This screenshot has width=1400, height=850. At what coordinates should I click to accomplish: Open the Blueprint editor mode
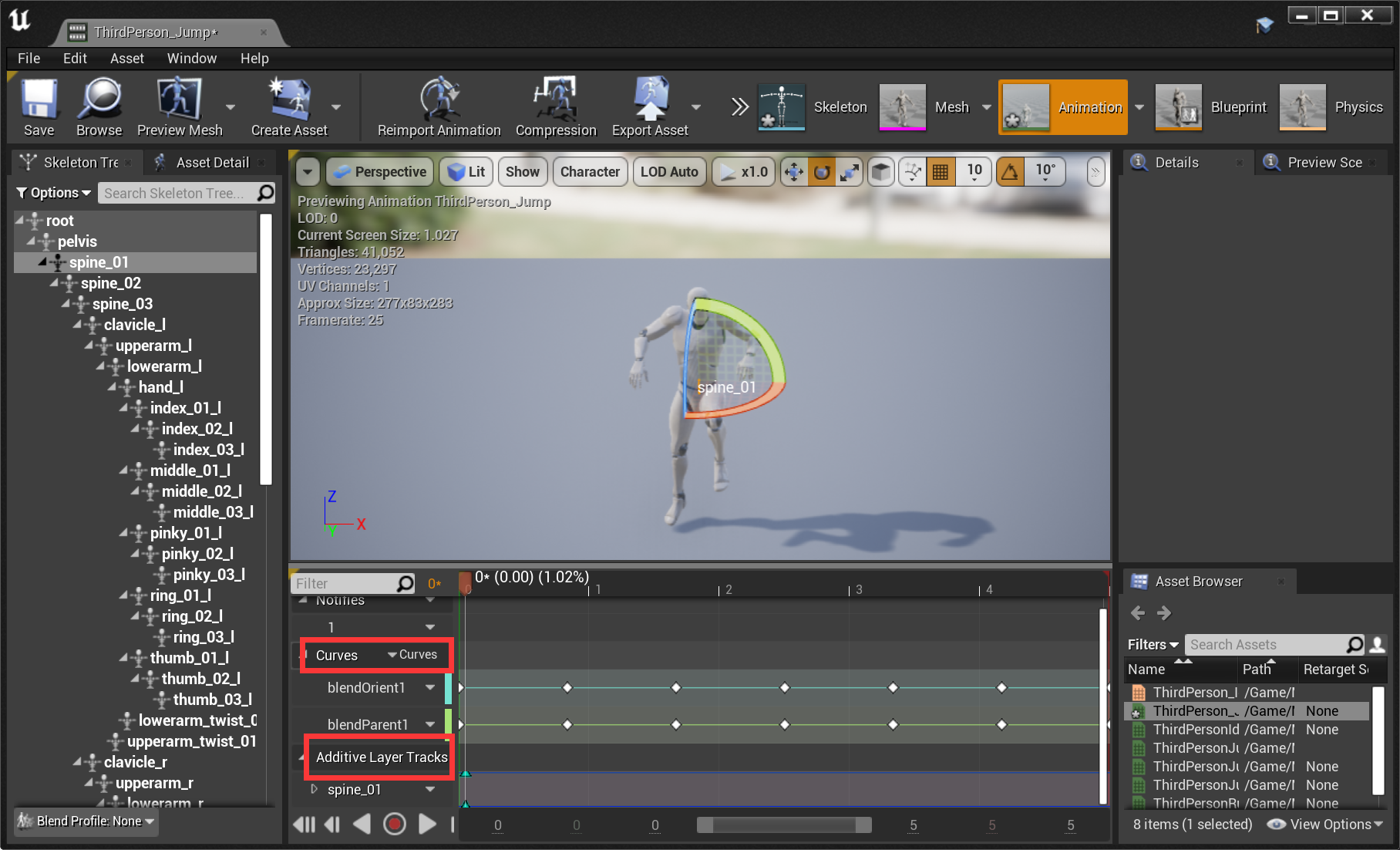1212,107
